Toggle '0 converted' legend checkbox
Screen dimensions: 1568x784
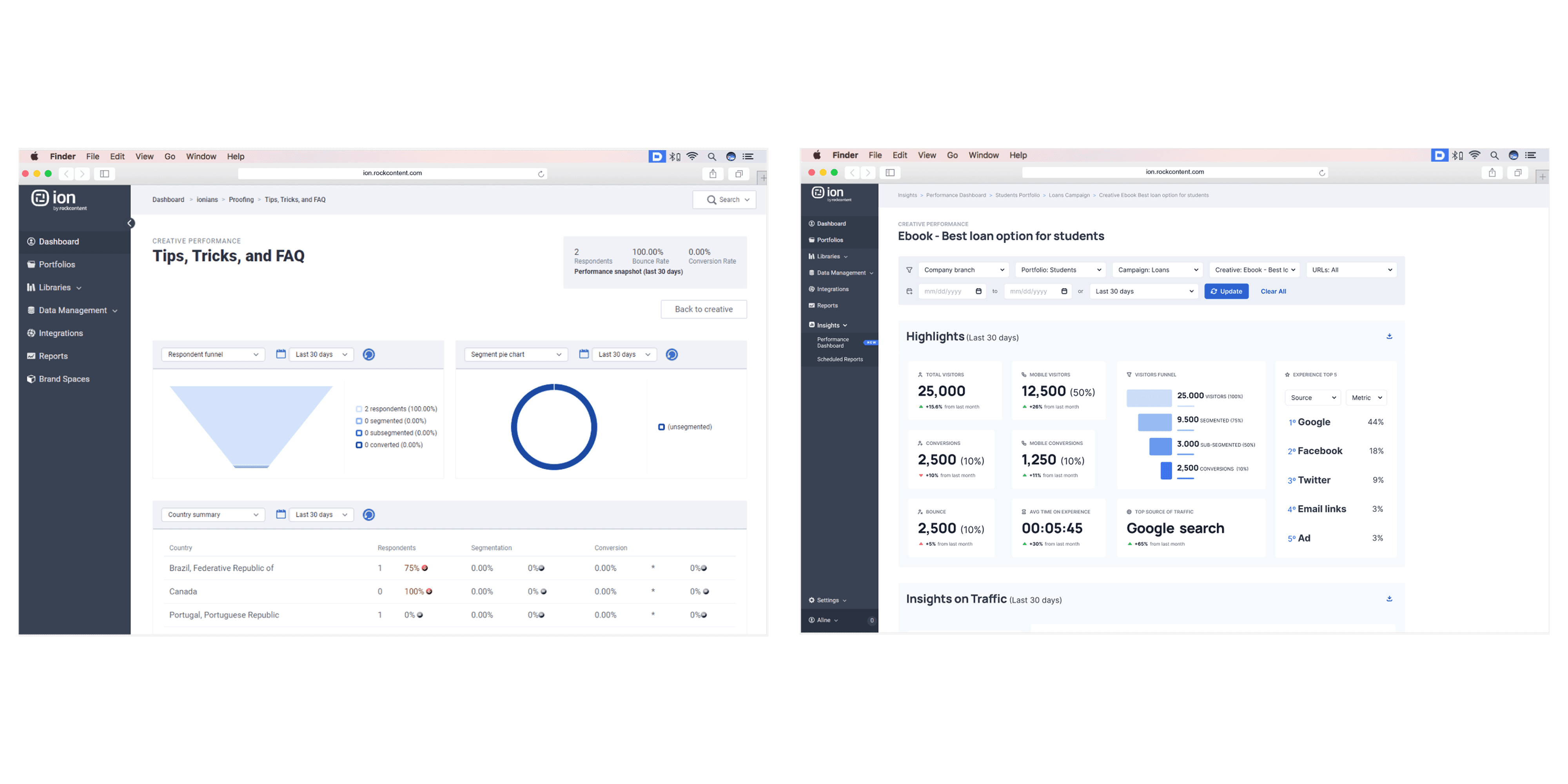click(x=359, y=445)
